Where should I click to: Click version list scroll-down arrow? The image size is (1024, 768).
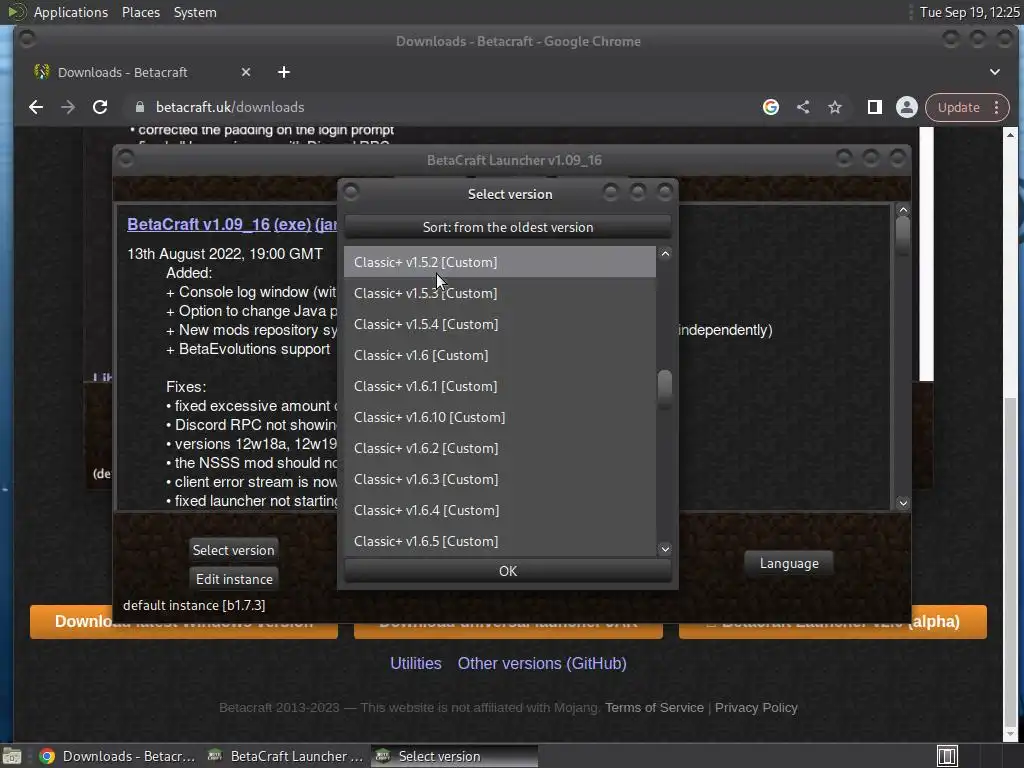pyautogui.click(x=665, y=549)
